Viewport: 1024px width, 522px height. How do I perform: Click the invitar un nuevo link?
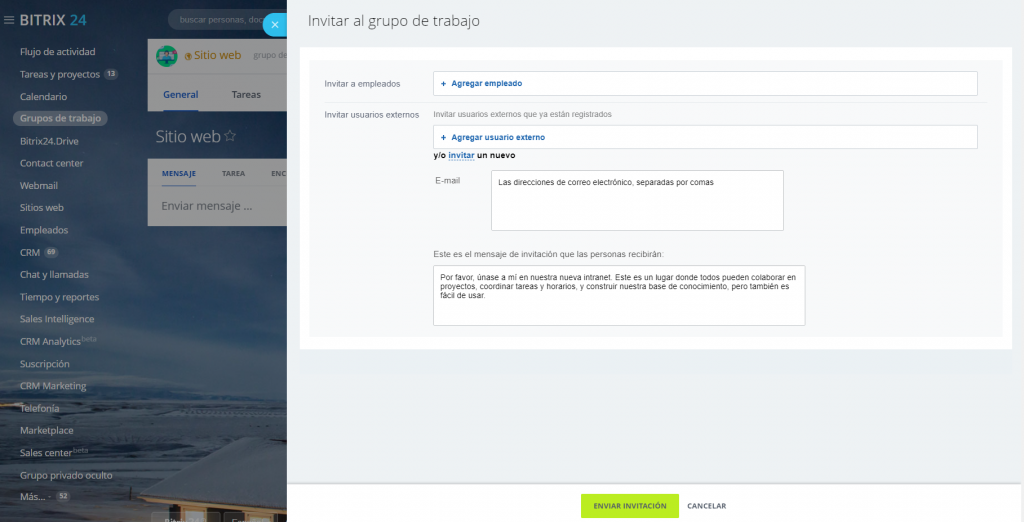coord(461,155)
